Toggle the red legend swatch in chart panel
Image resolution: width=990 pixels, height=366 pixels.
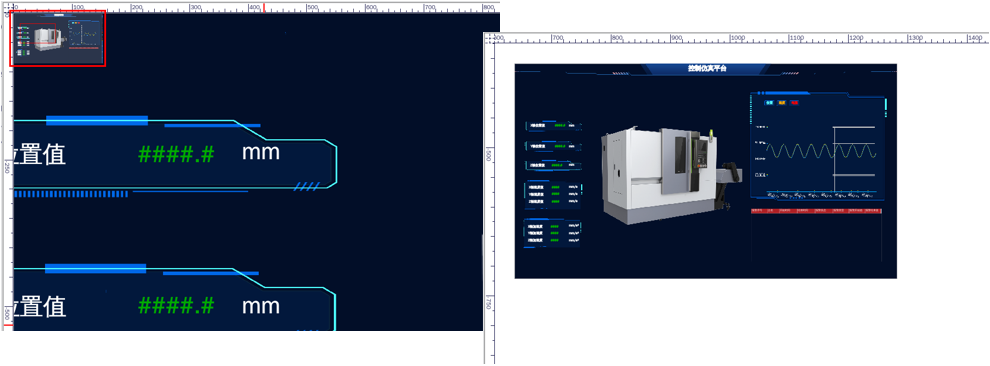tap(795, 103)
